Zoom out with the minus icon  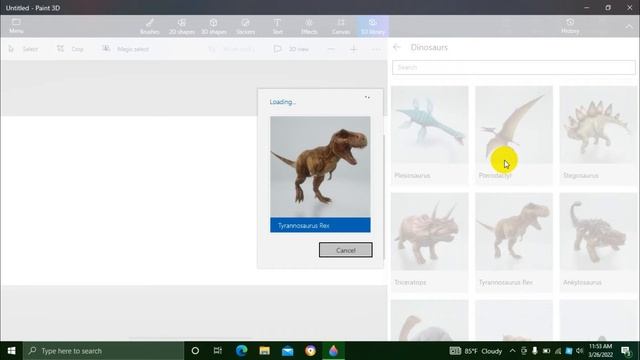[331, 49]
